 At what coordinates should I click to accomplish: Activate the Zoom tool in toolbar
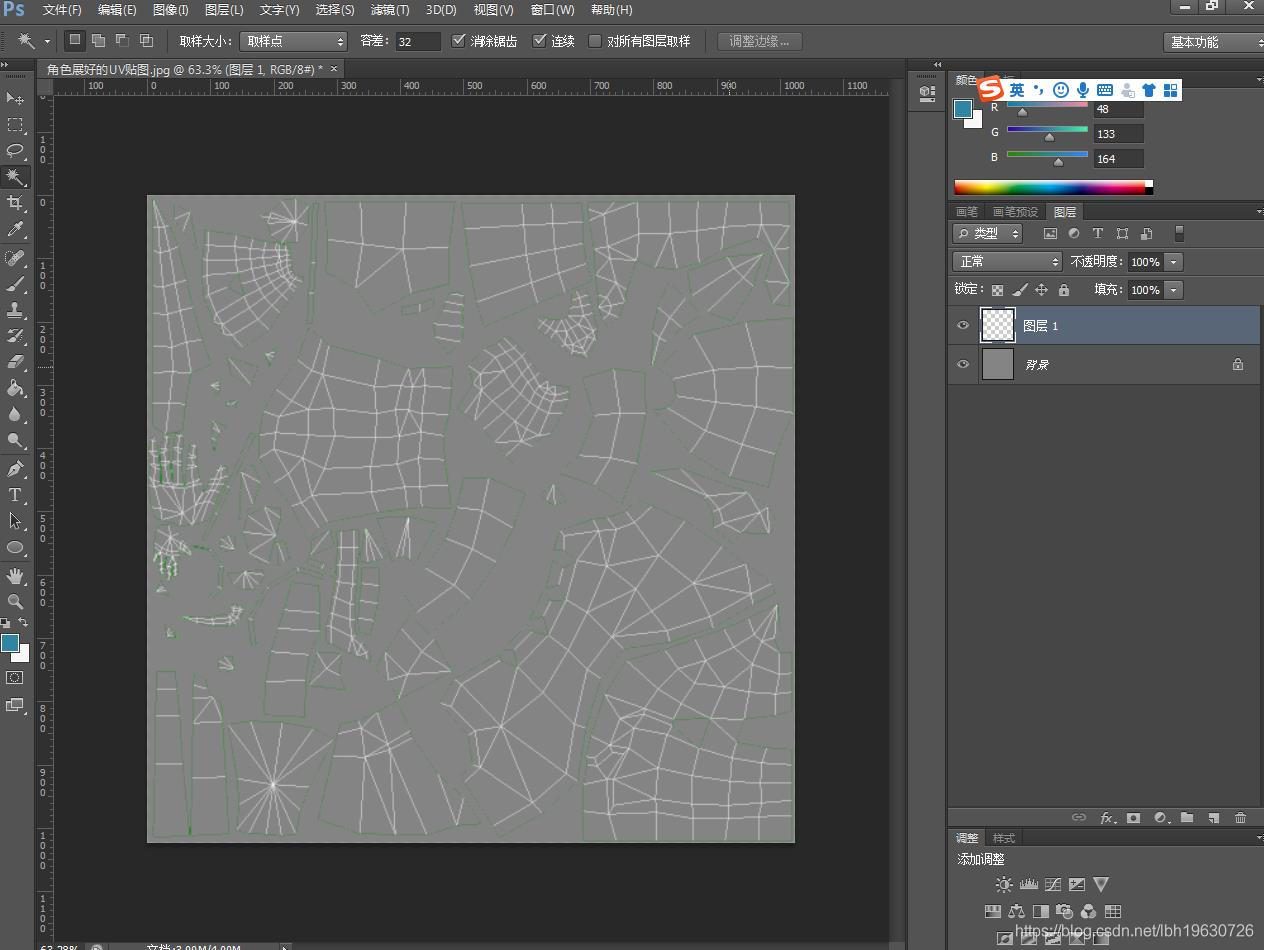pos(15,602)
